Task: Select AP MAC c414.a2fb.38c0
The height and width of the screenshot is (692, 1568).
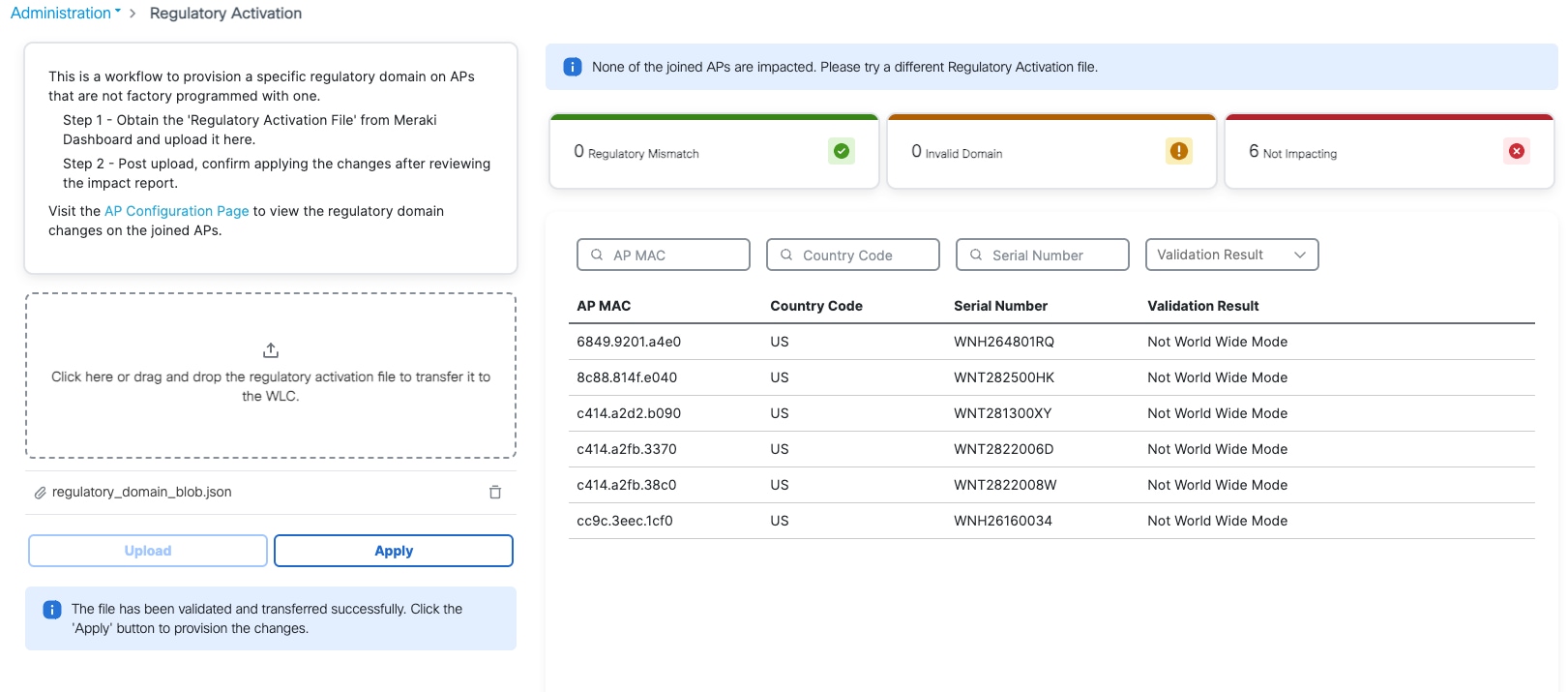Action: (627, 485)
